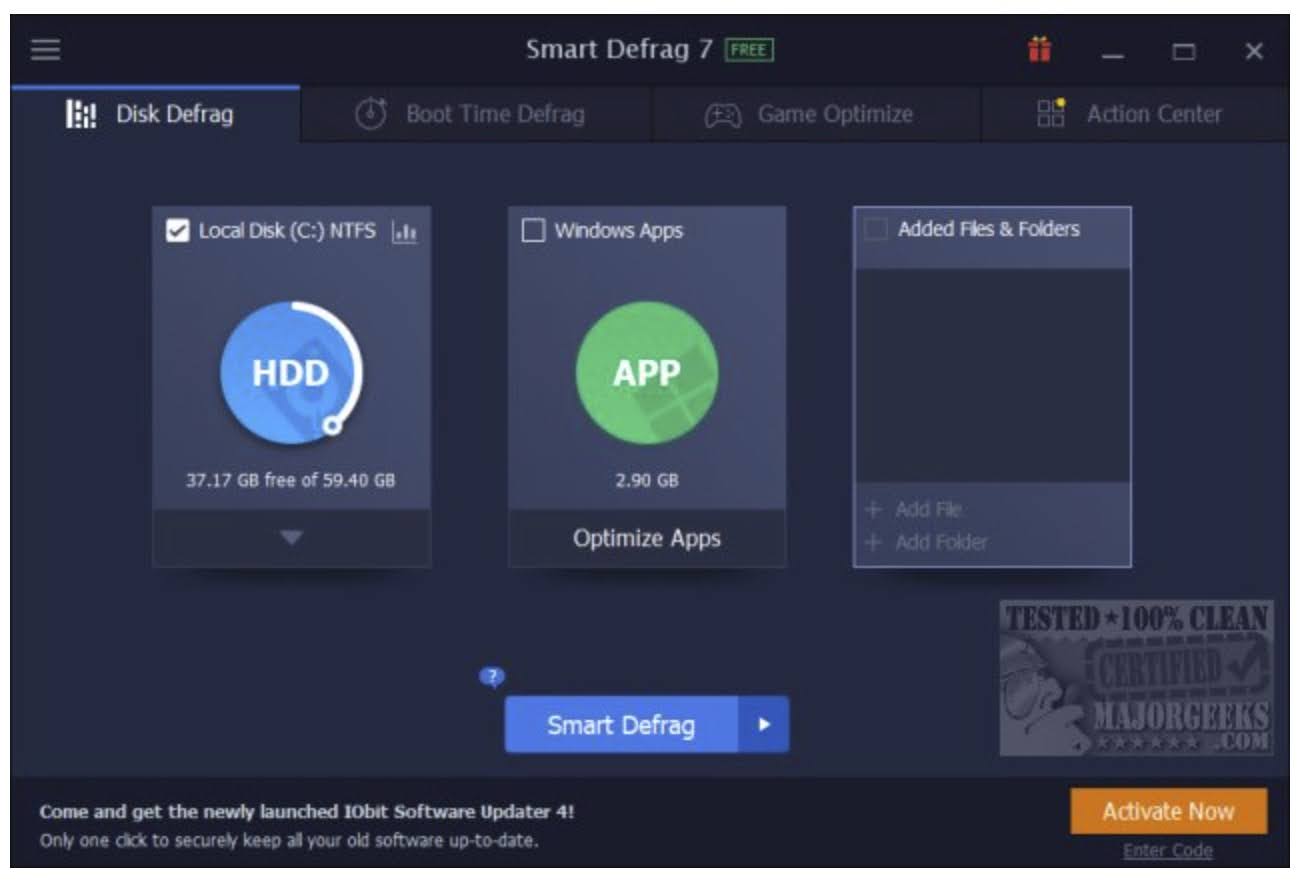Start the Smart Defrag button
This screenshot has height=884, width=1300.
coord(621,724)
